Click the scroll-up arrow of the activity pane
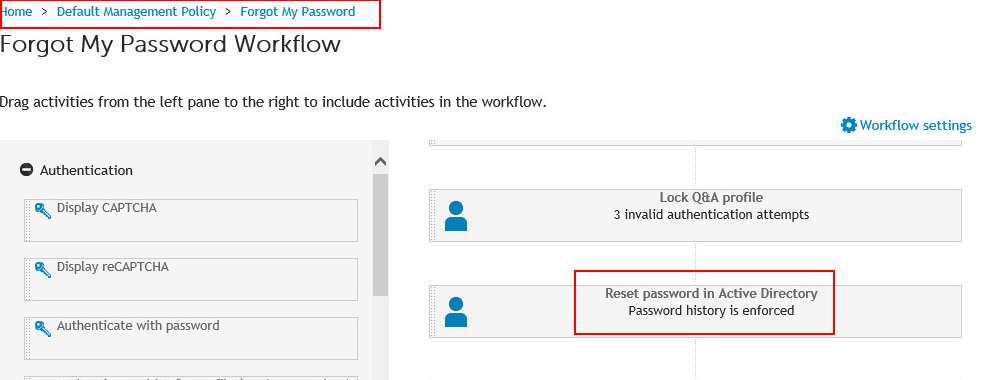The height and width of the screenshot is (380, 981). pyautogui.click(x=380, y=162)
